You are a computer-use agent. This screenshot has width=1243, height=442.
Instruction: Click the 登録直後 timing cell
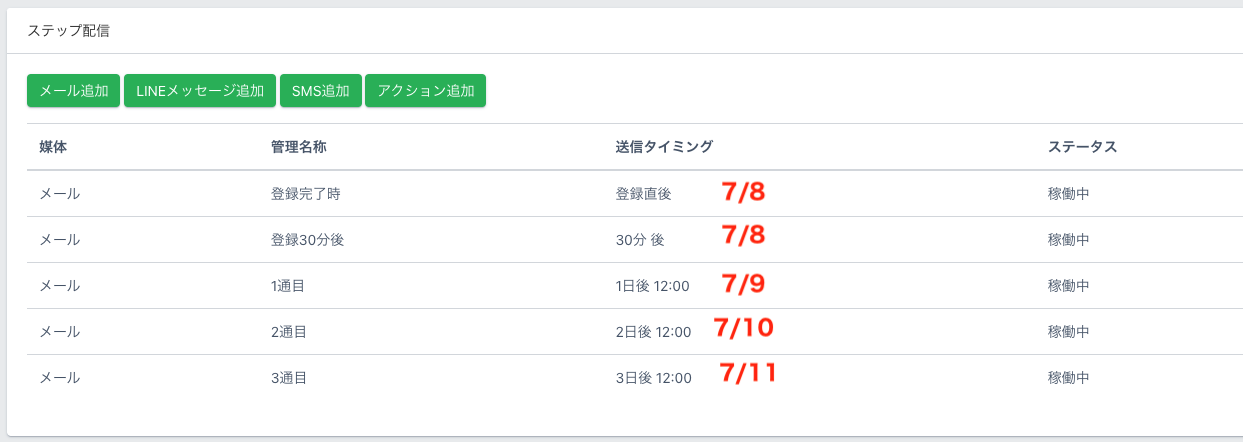(643, 194)
